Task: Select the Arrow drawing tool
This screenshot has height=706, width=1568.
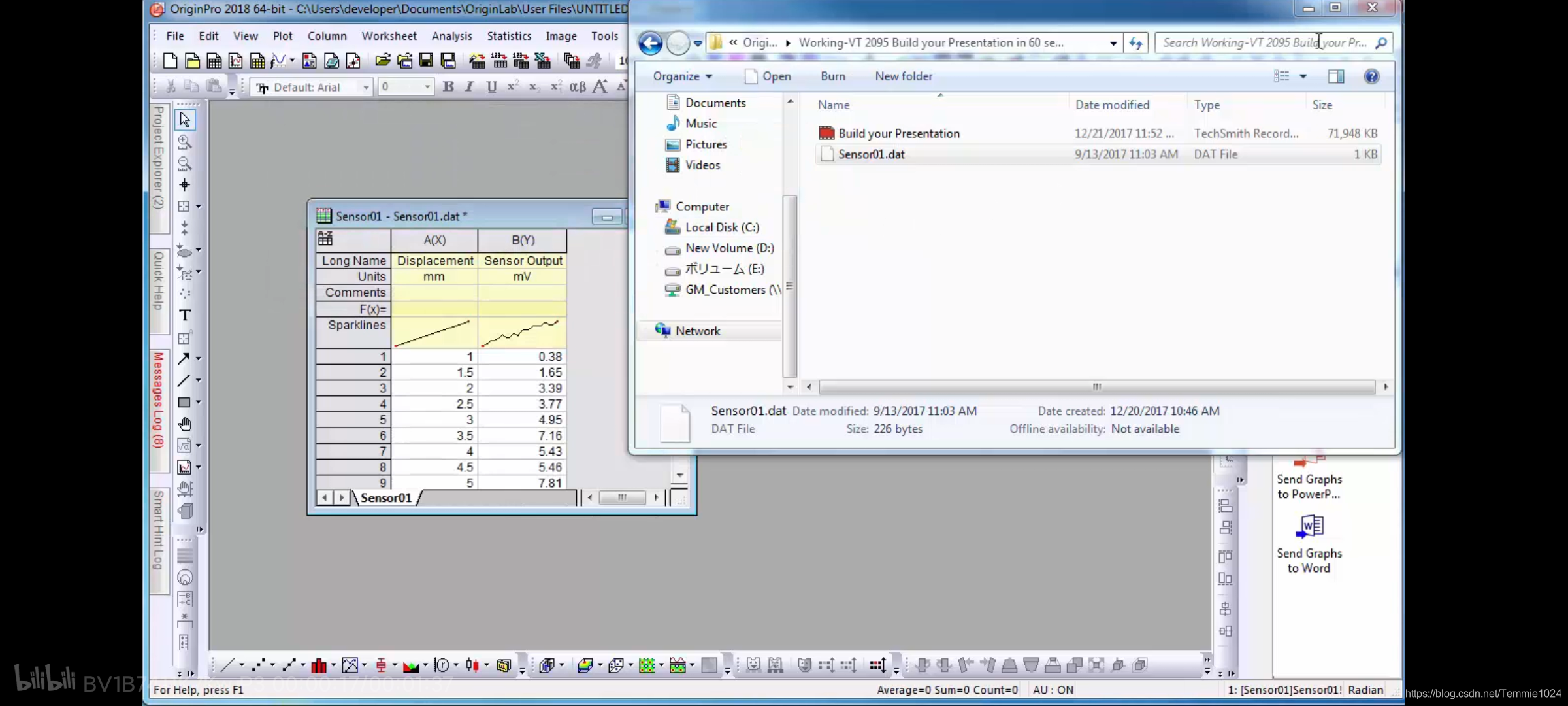Action: pyautogui.click(x=184, y=359)
